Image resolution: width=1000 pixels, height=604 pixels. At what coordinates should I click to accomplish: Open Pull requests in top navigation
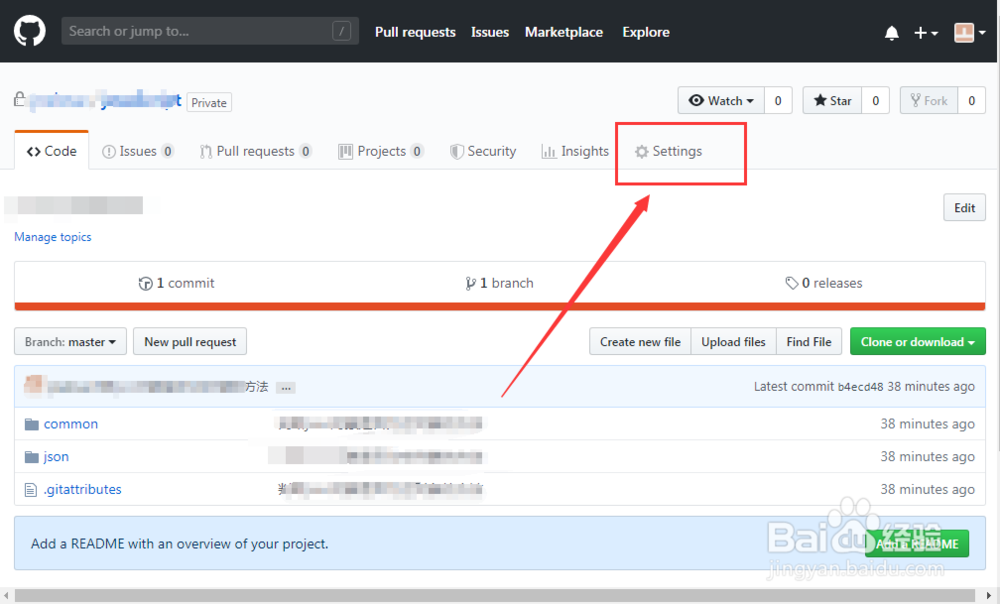coord(415,32)
